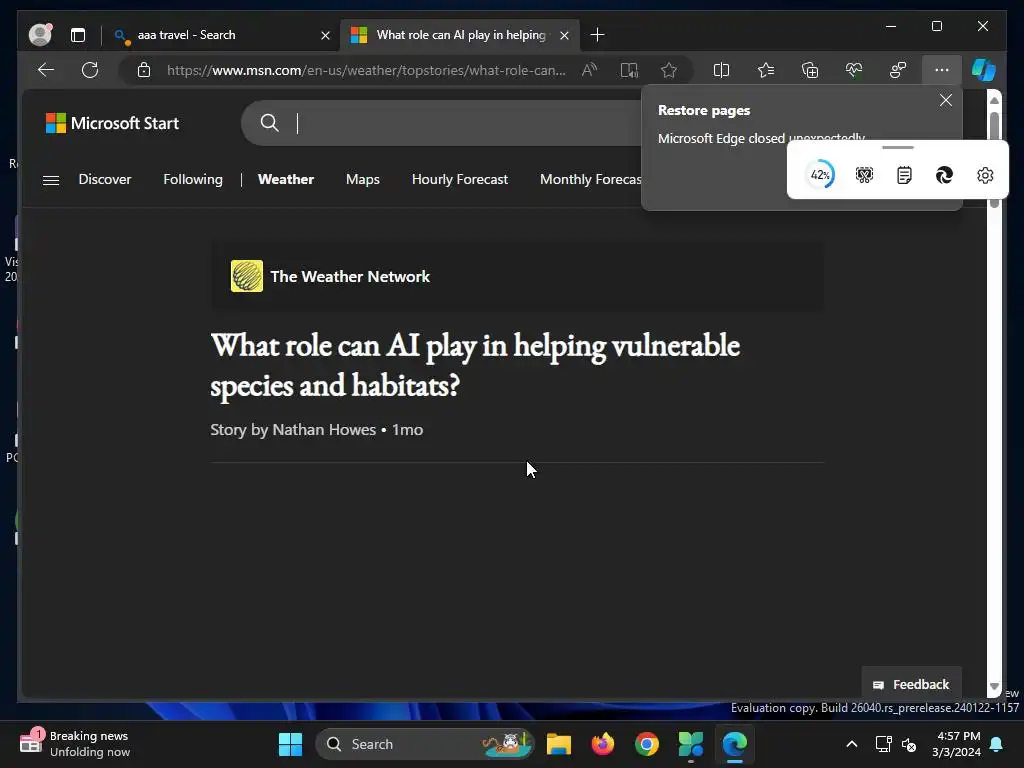
Task: Open split screen view
Action: click(x=721, y=70)
